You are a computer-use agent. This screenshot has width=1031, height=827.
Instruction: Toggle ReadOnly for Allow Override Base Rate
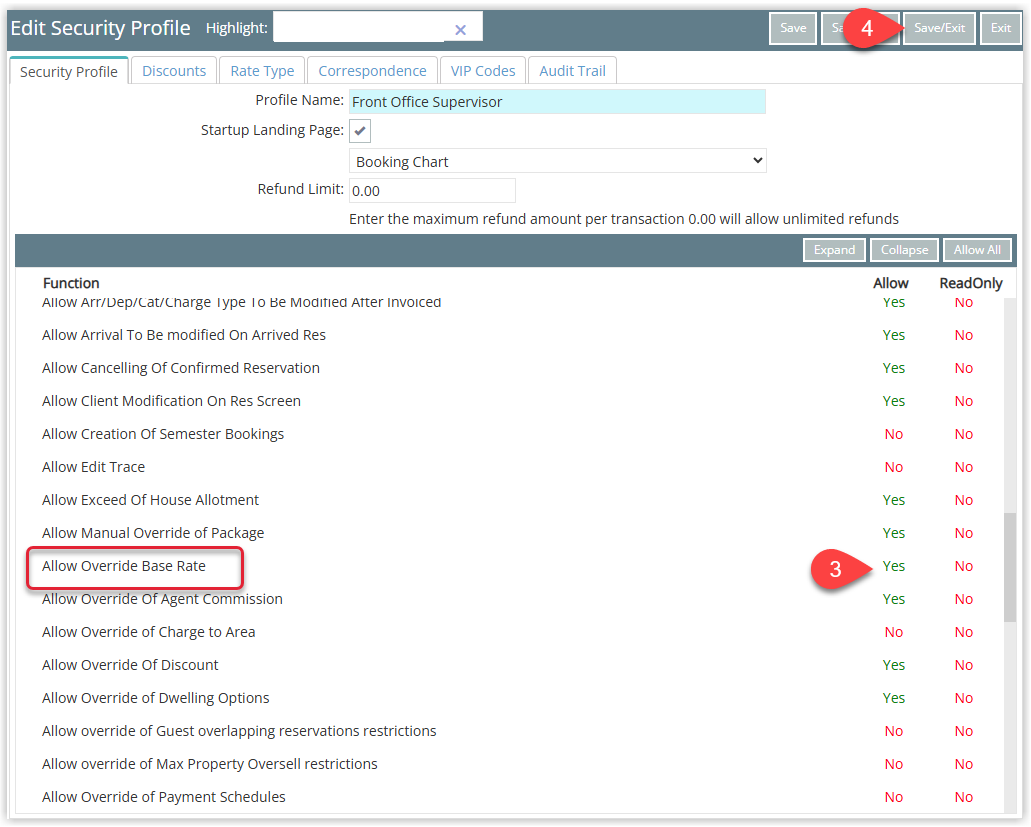964,566
